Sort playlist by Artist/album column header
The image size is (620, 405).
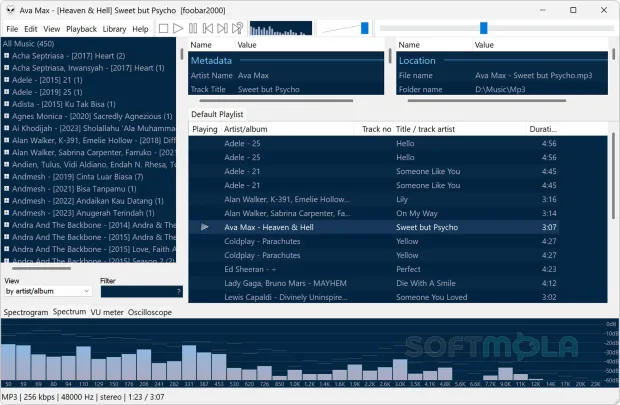pyautogui.click(x=287, y=129)
